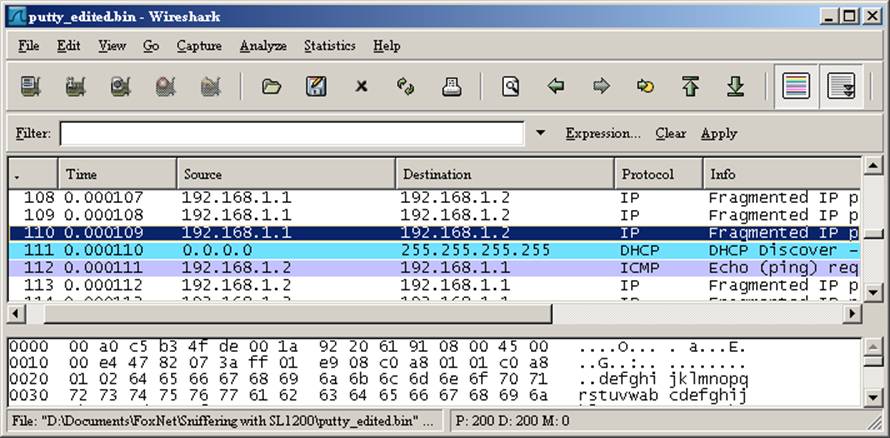Click packet counts P: 200 D: 200 status
This screenshot has height=438, width=890.
pyautogui.click(x=513, y=421)
